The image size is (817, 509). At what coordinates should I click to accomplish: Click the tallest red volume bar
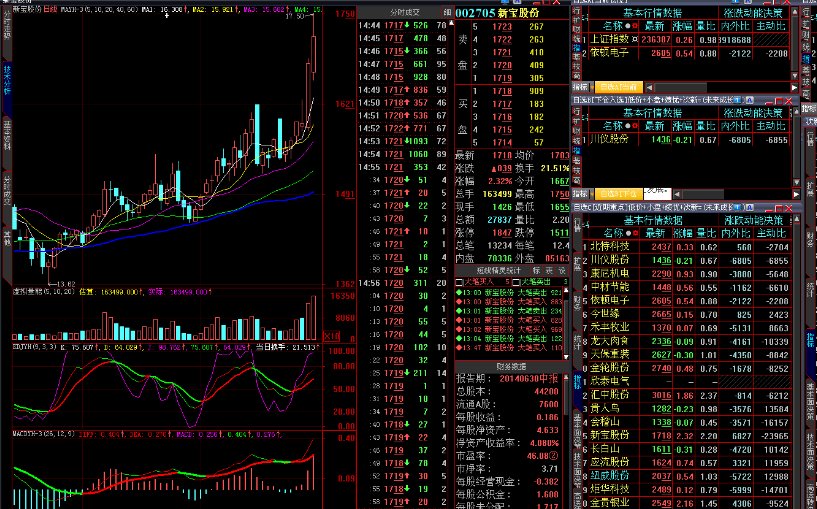pos(313,318)
